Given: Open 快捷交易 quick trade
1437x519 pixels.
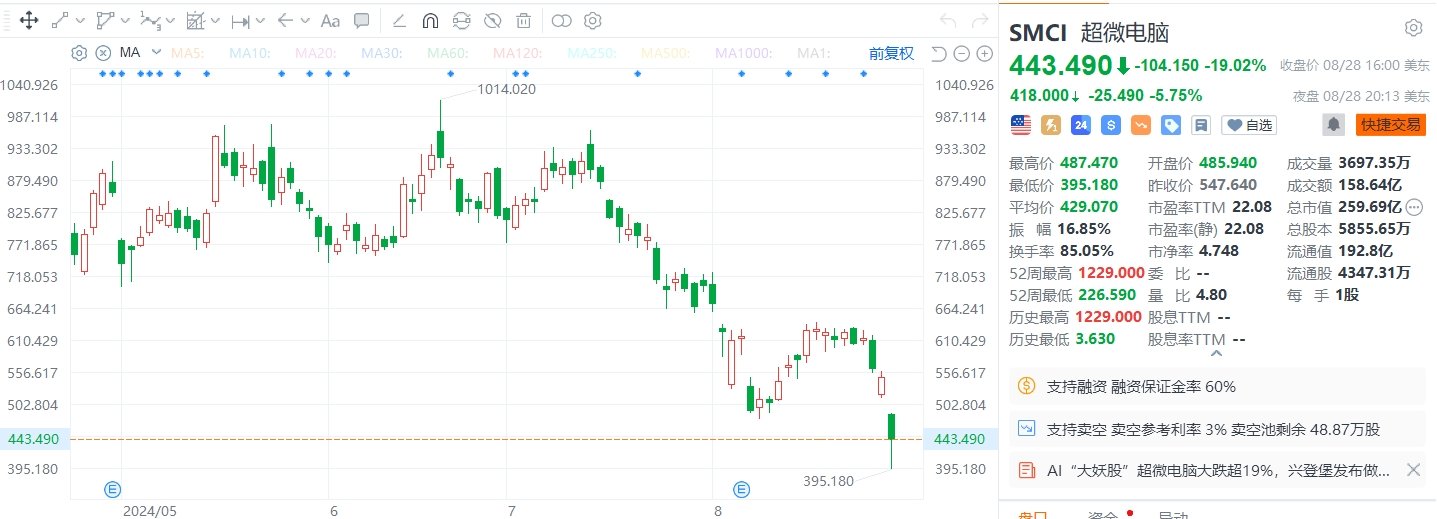Looking at the screenshot, I should click(x=1389, y=125).
